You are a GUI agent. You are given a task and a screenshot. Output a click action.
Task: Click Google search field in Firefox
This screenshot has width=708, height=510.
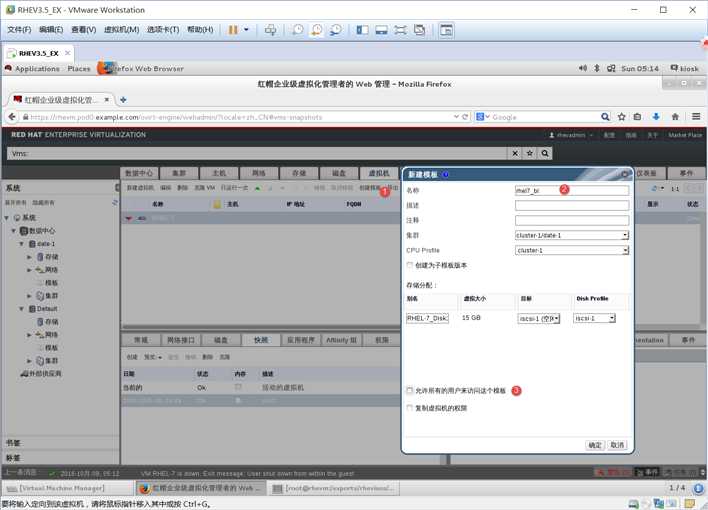click(x=545, y=117)
